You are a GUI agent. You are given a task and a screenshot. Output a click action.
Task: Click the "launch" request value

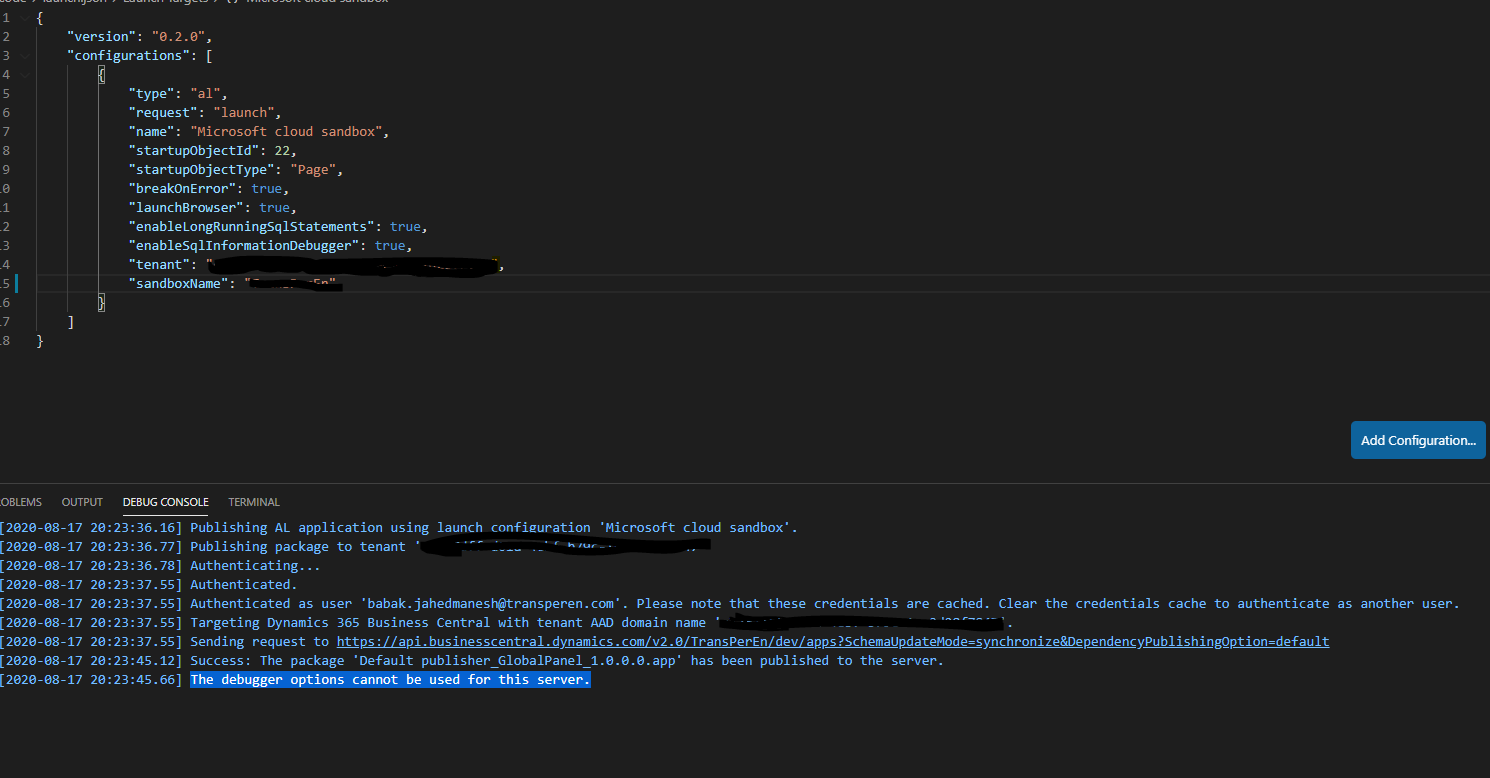243,113
